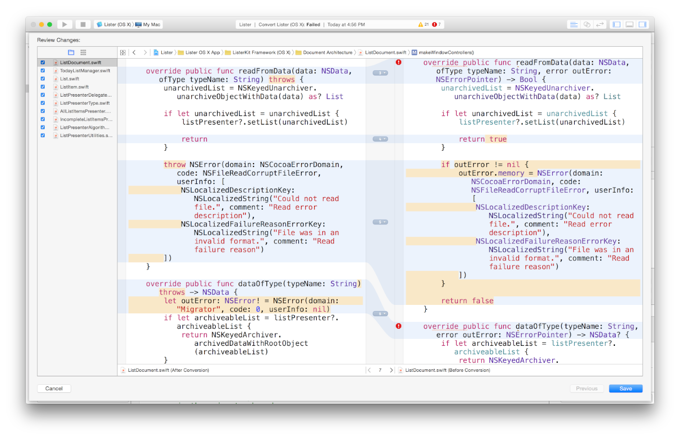Open ListDocument.swift (Before Conversion) version menu
Image resolution: width=680 pixels, height=440 pixels.
[444, 370]
